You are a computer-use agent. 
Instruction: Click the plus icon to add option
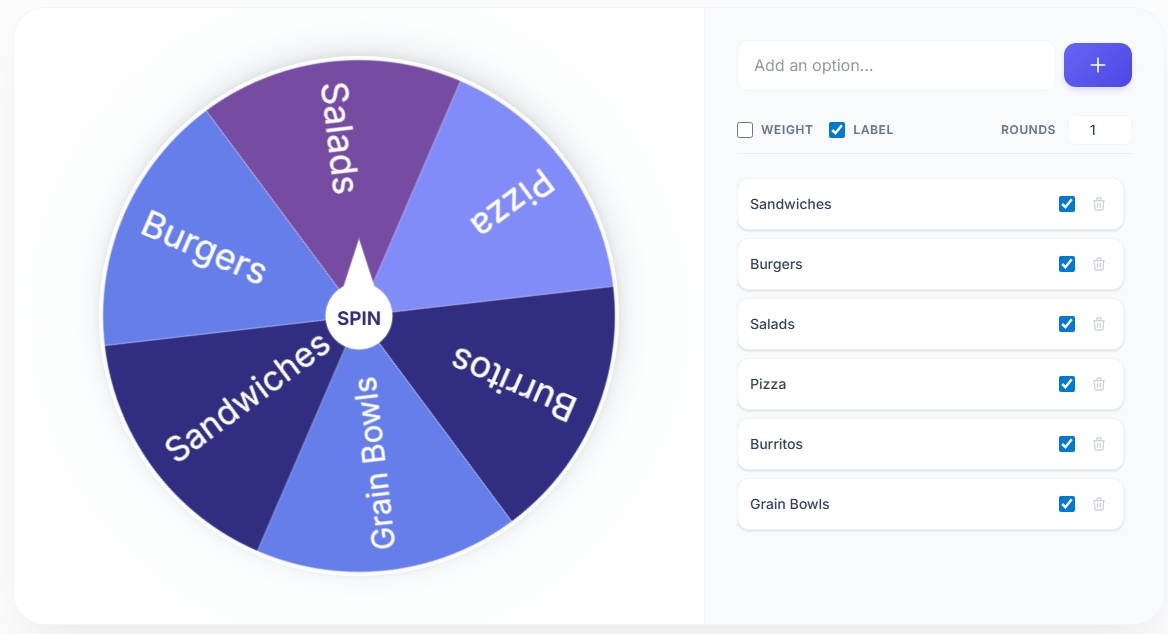point(1097,66)
